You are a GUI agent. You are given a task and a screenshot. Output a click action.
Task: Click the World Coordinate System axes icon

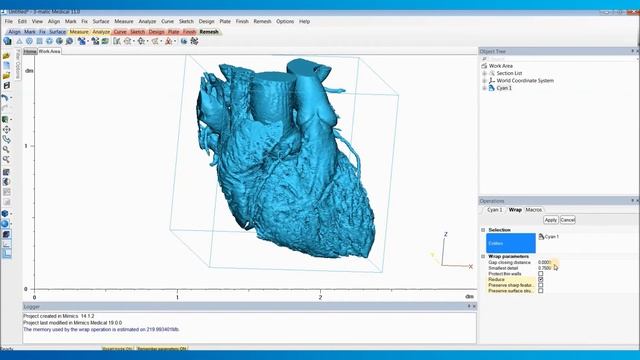pyautogui.click(x=492, y=80)
